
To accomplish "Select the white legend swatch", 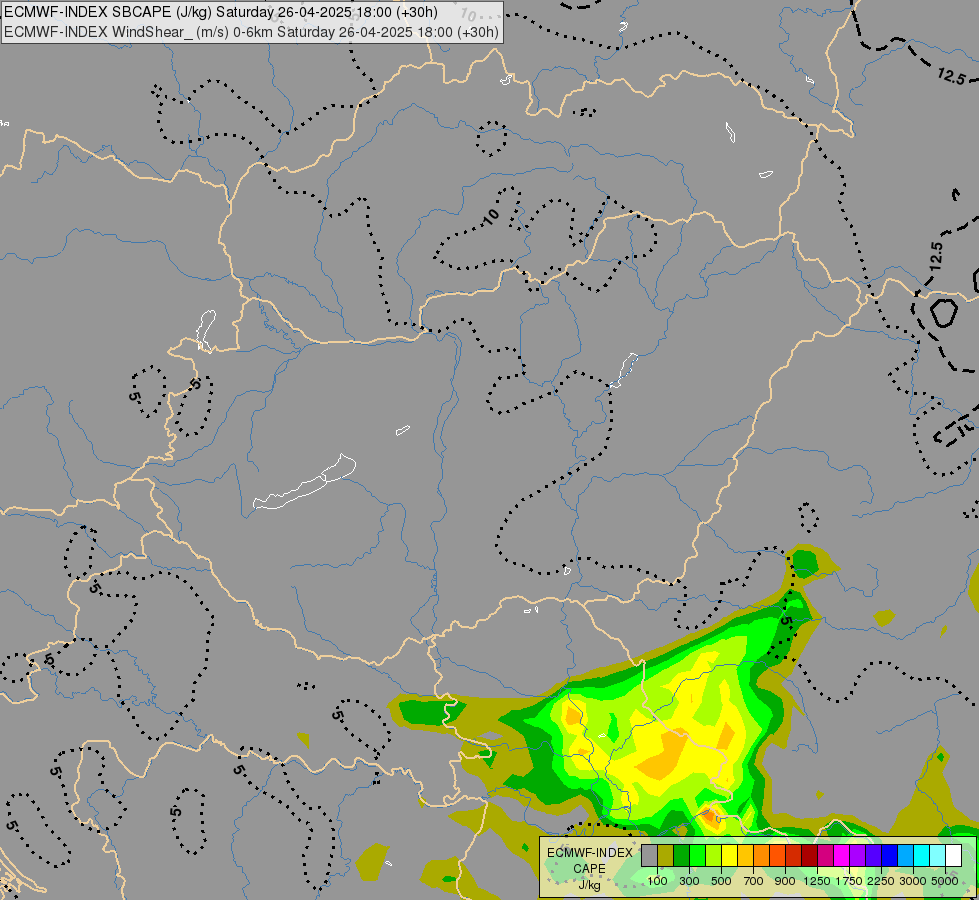I will click(953, 855).
